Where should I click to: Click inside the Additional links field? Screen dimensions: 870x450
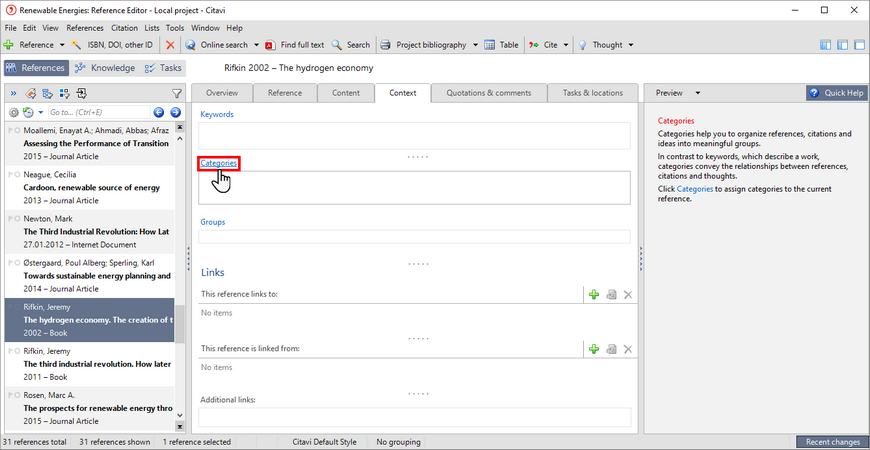point(414,417)
